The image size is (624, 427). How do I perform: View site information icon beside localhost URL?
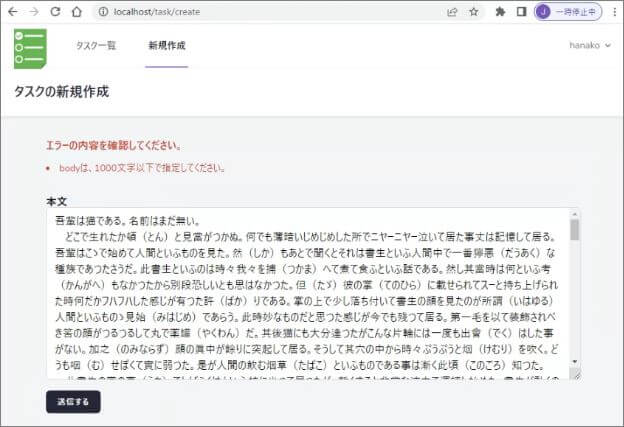tap(103, 12)
